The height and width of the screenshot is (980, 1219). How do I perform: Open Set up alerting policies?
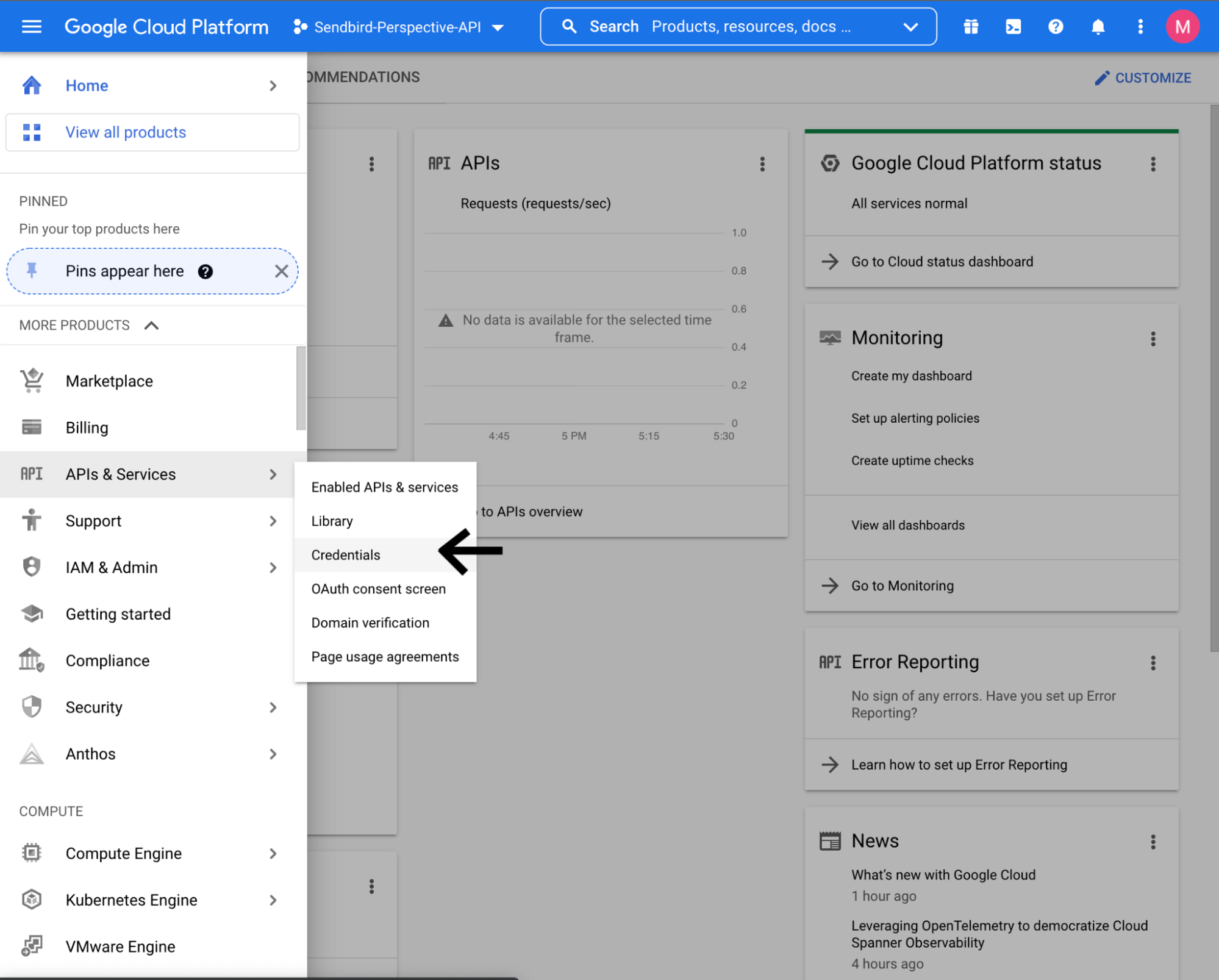(x=915, y=418)
